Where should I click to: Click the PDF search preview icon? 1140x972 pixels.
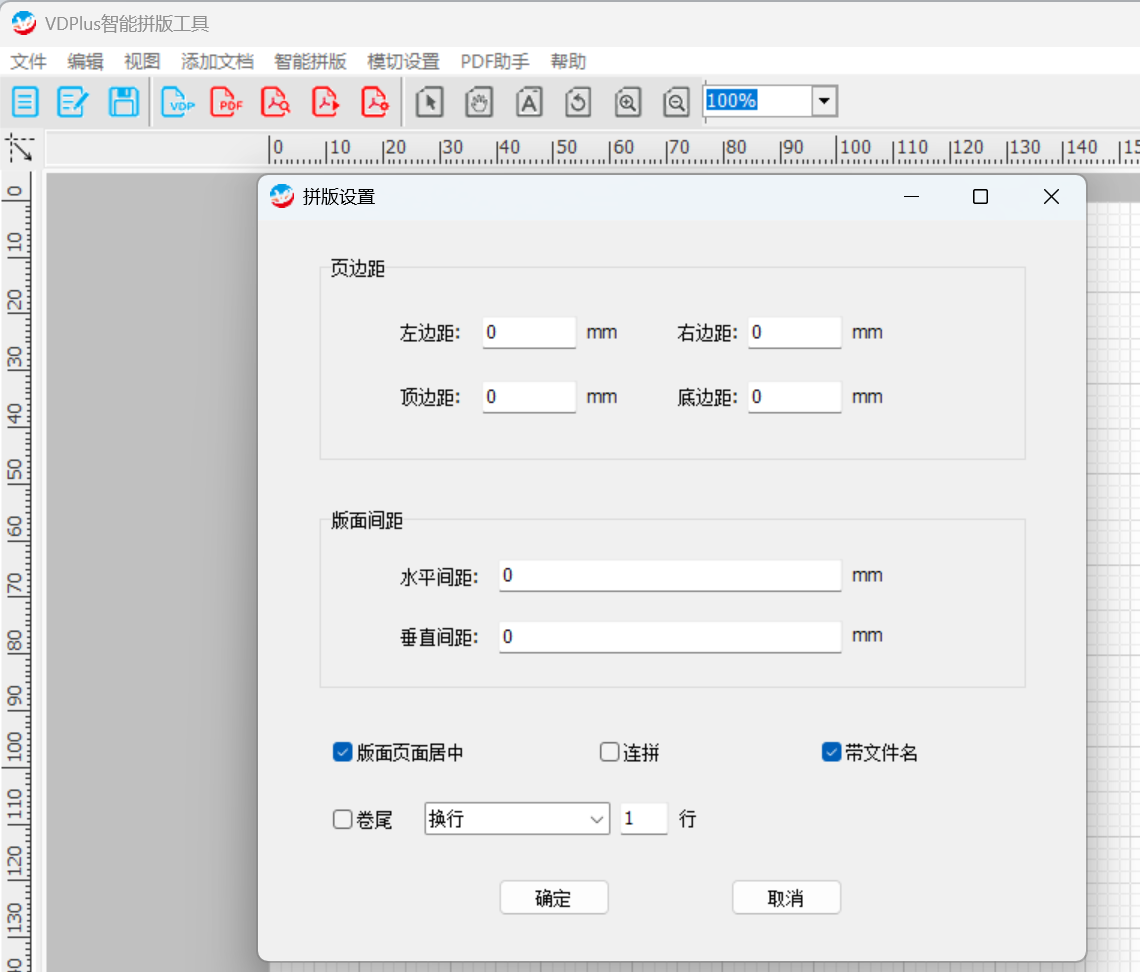point(276,102)
